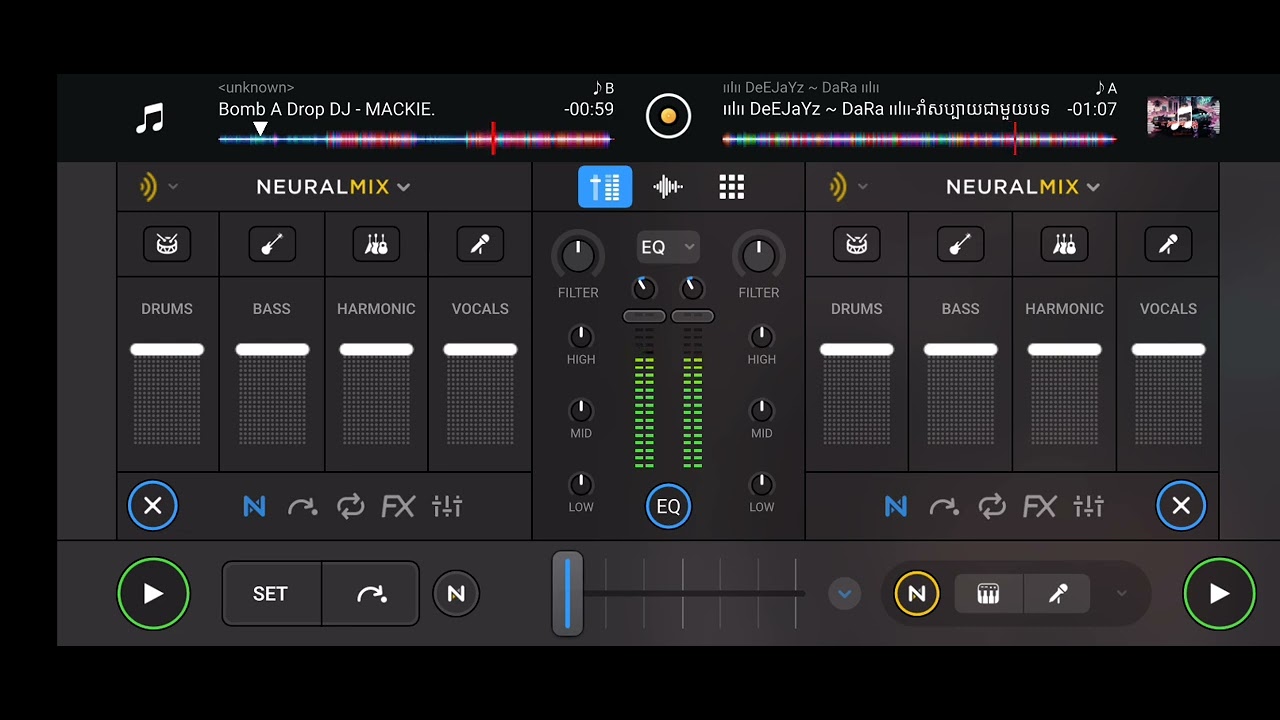Close the right deck panel with X
The image size is (1280, 720).
click(1181, 506)
